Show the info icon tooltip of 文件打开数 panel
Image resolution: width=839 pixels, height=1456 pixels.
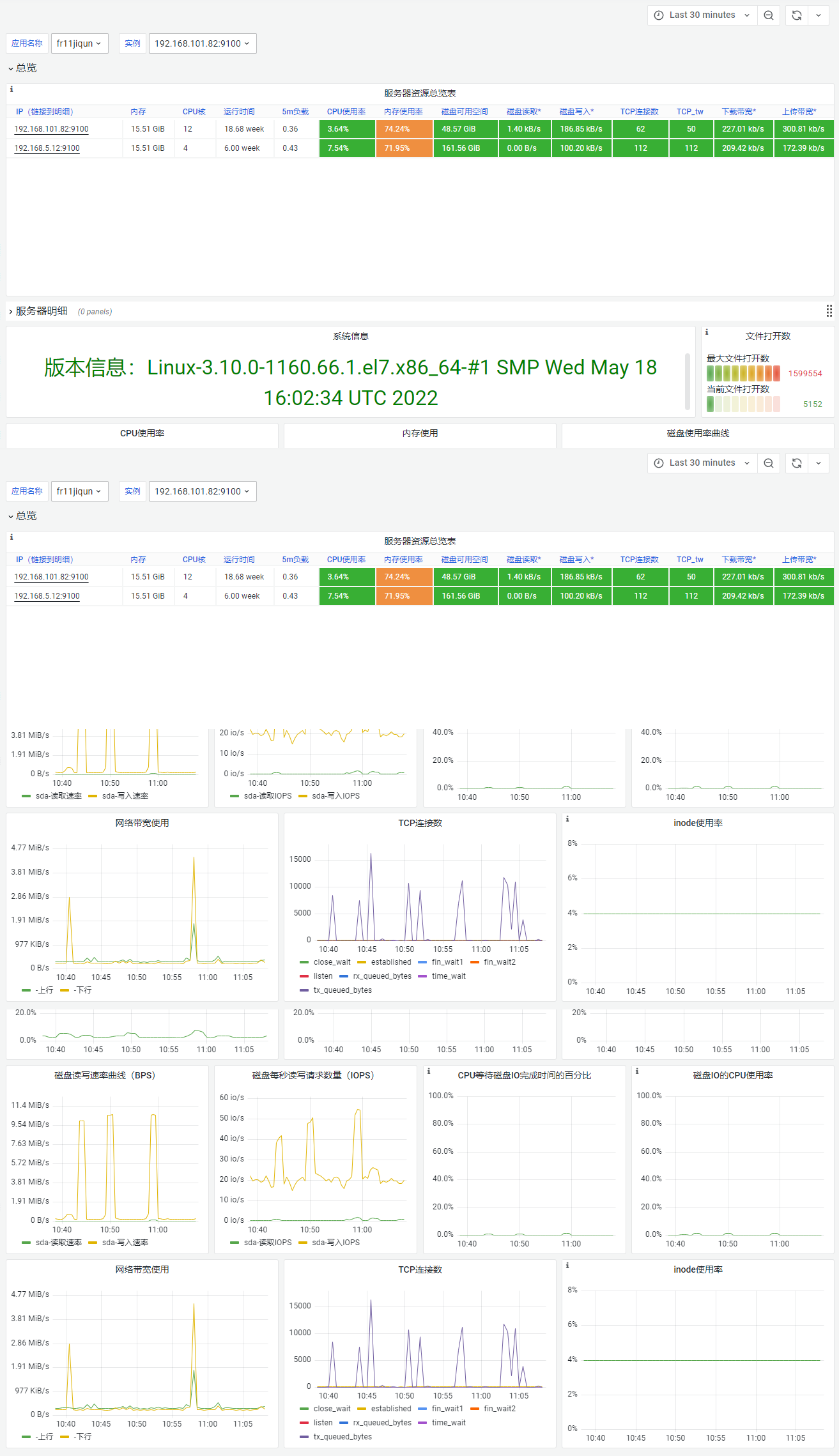707,332
